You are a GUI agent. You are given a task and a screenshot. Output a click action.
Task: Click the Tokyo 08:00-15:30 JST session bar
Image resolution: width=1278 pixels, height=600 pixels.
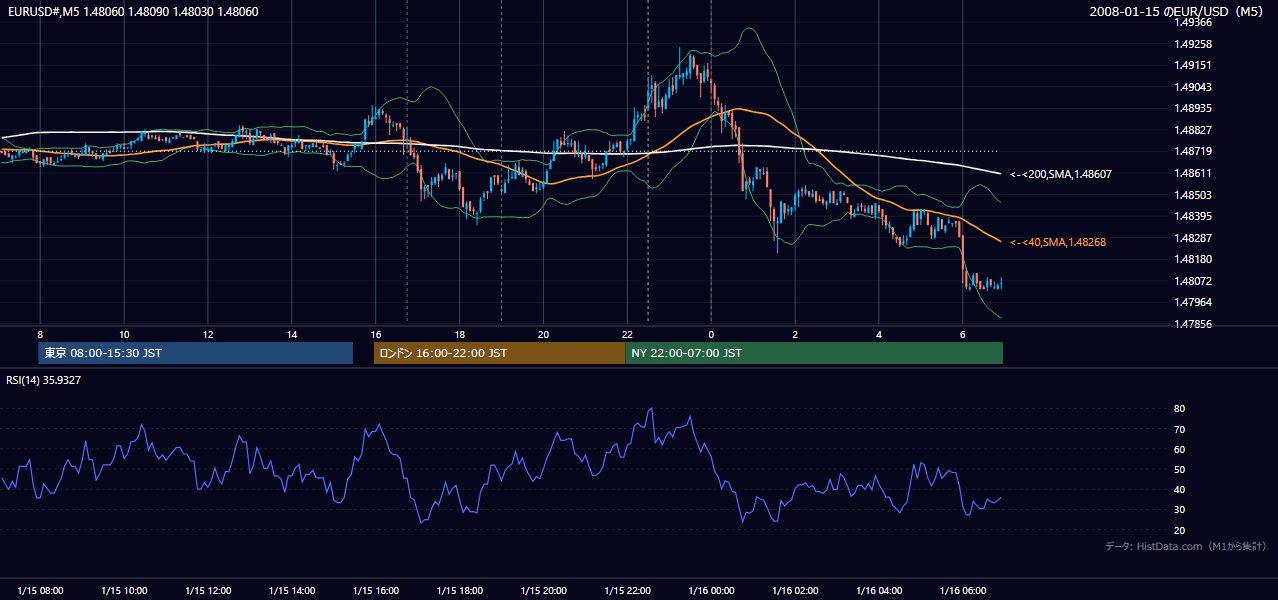(196, 353)
